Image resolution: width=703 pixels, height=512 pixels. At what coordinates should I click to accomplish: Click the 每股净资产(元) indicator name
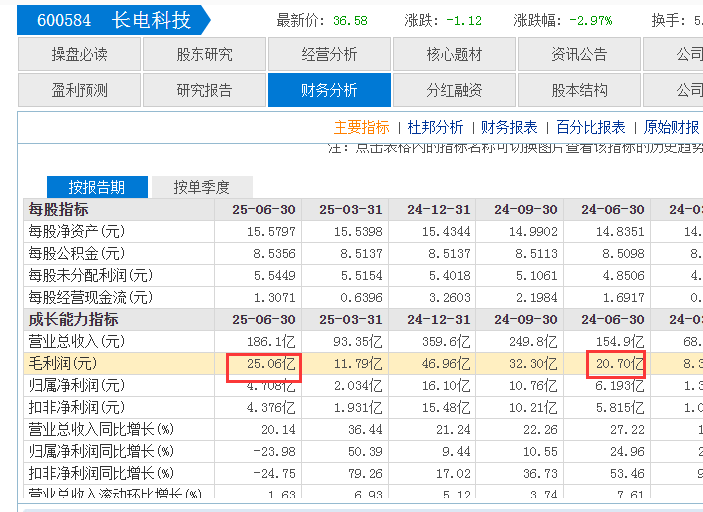click(x=77, y=231)
